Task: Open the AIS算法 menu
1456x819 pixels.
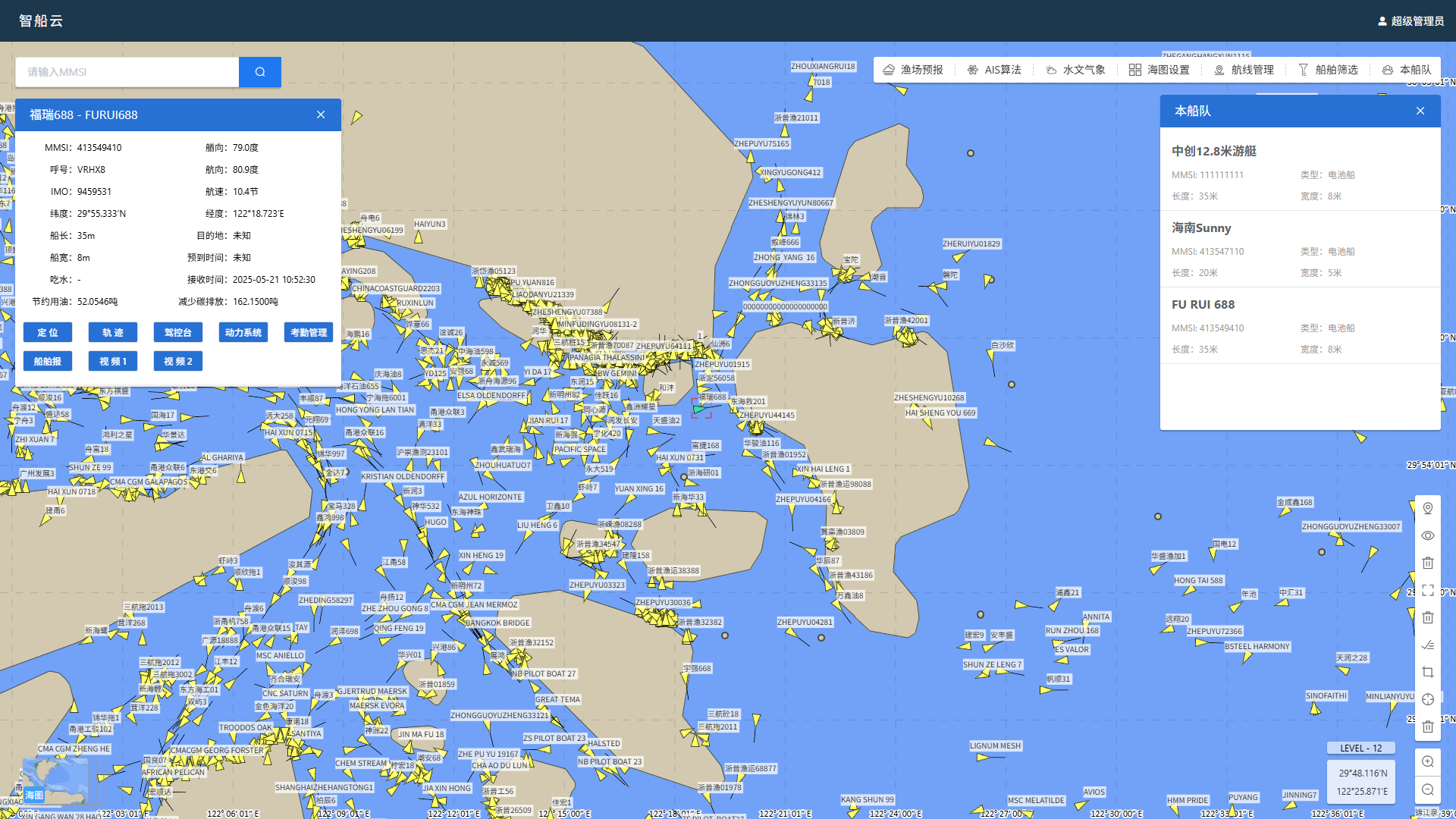Action: [994, 70]
